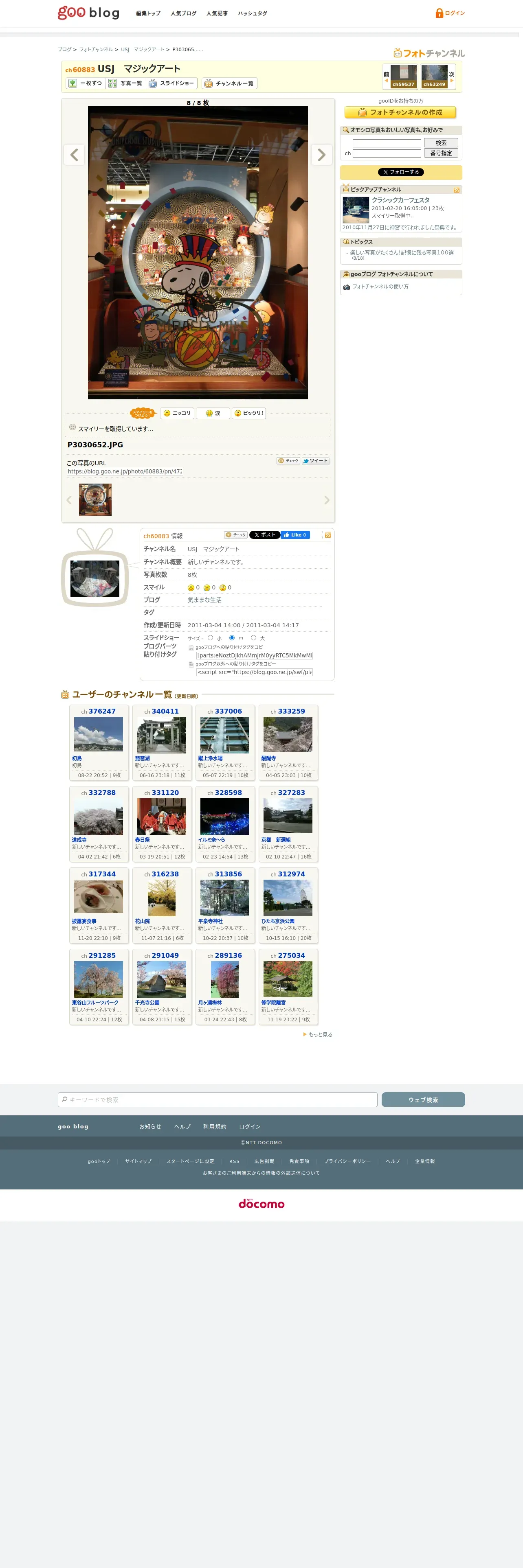Click the X フォローする button

click(x=401, y=172)
